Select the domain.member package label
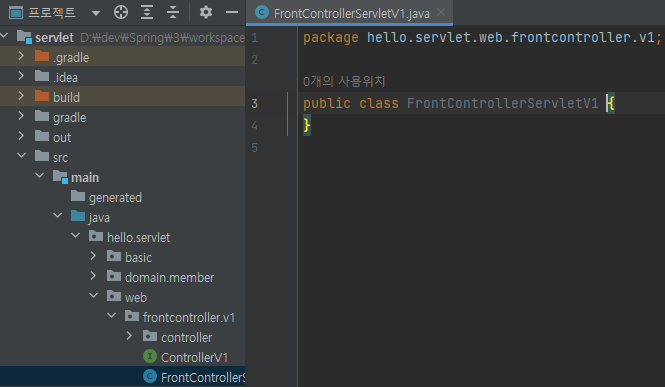The height and width of the screenshot is (387, 665). click(x=170, y=278)
